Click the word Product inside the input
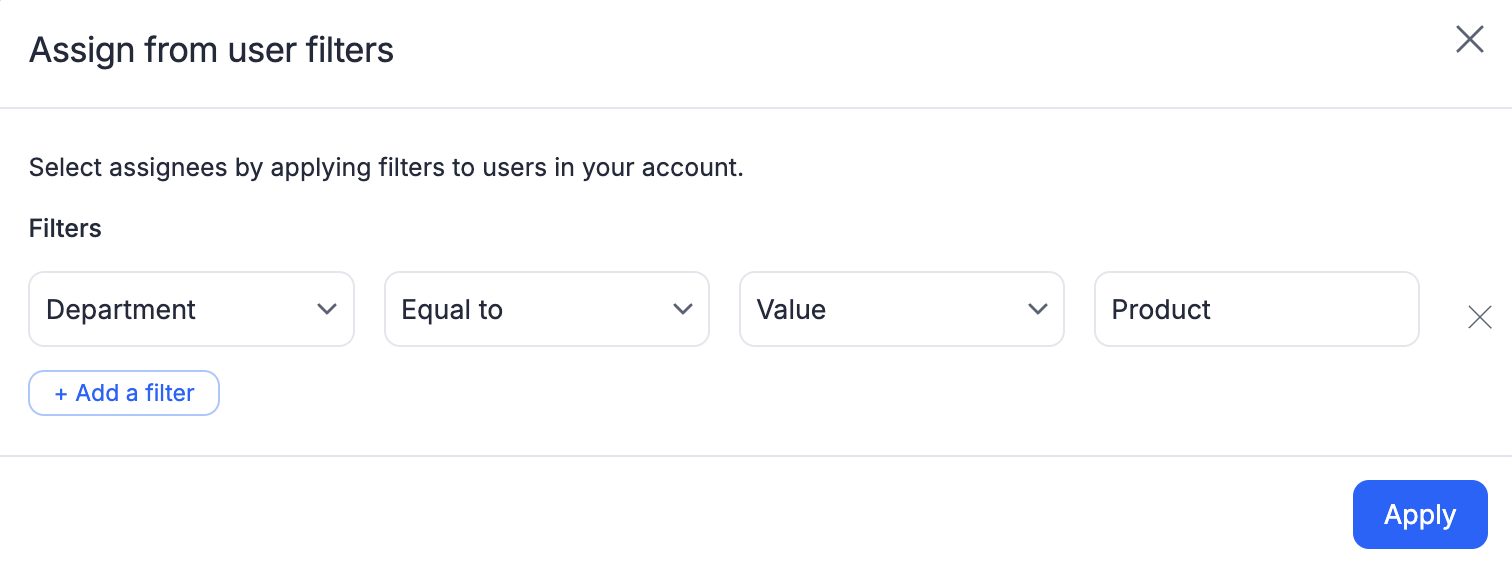The width and height of the screenshot is (1512, 562). pos(1161,310)
